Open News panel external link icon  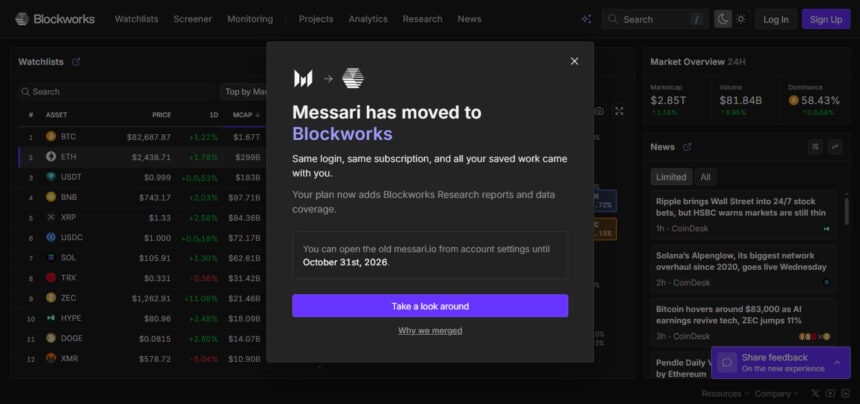pyautogui.click(x=687, y=147)
